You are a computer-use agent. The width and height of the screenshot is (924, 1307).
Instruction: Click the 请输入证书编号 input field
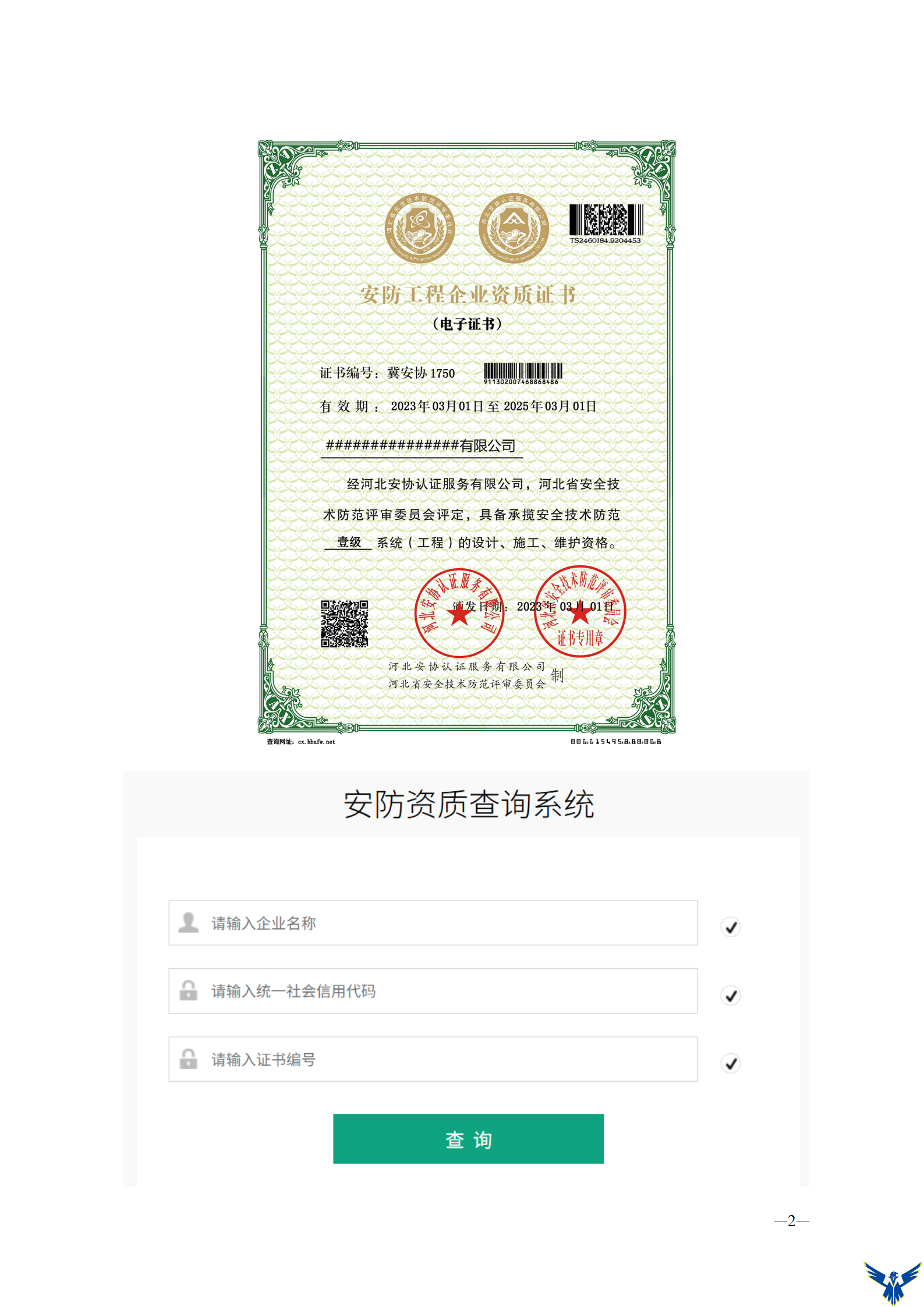(x=433, y=1059)
